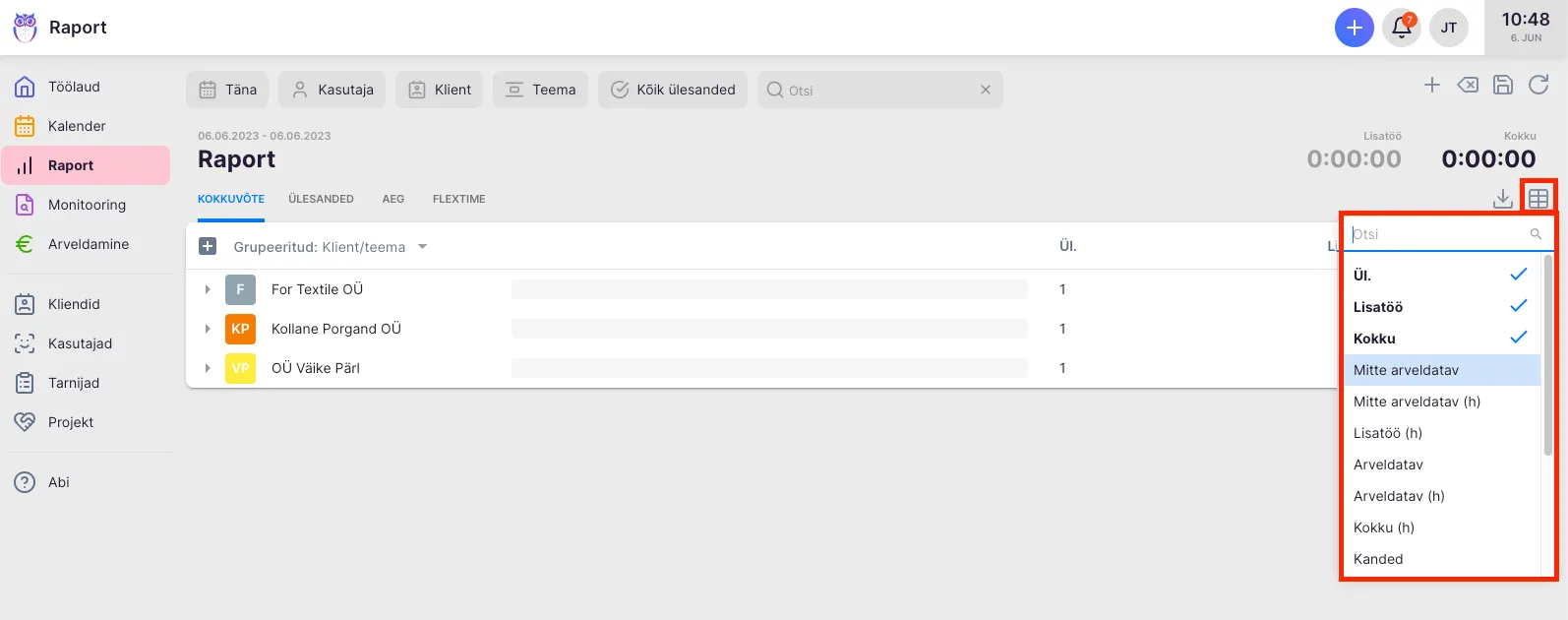Screen dimensions: 1568x620
Task: Expand the For Textile OÜ row
Action: pyautogui.click(x=208, y=289)
